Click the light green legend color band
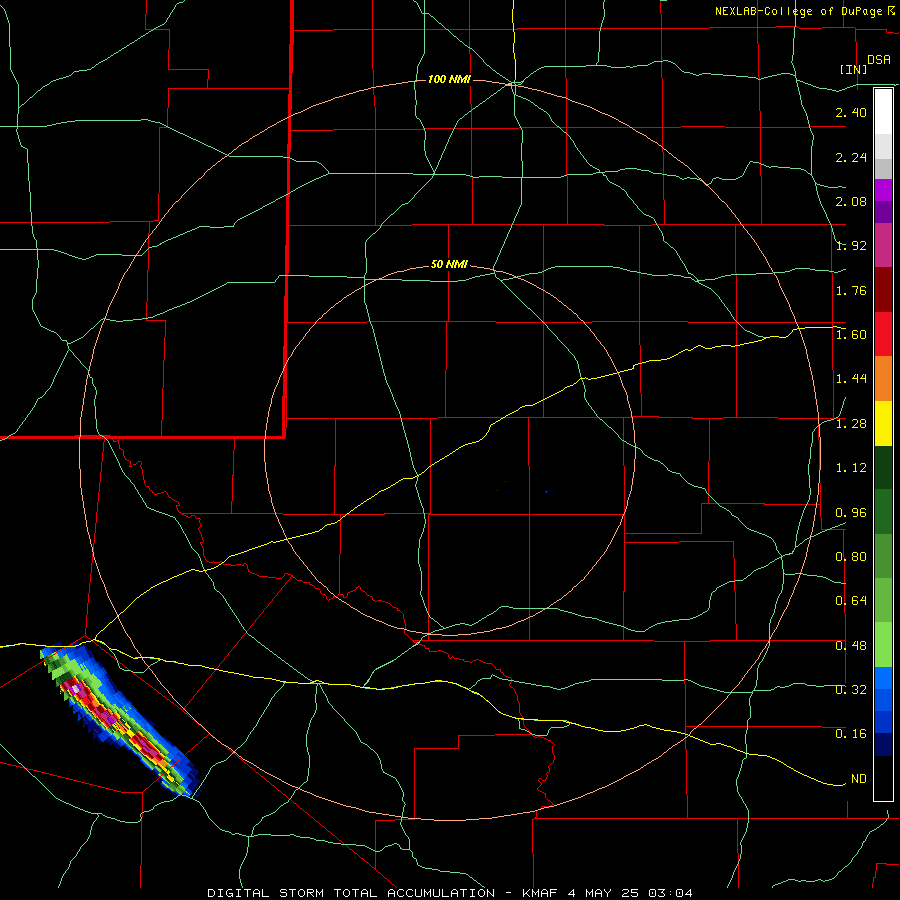The image size is (900, 900). tap(883, 645)
